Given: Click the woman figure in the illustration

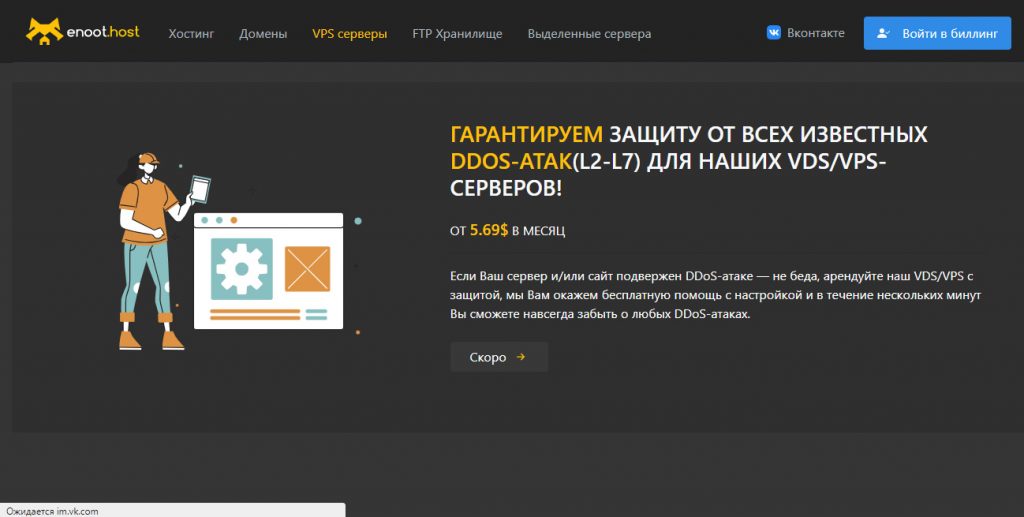Looking at the screenshot, I should [x=145, y=250].
